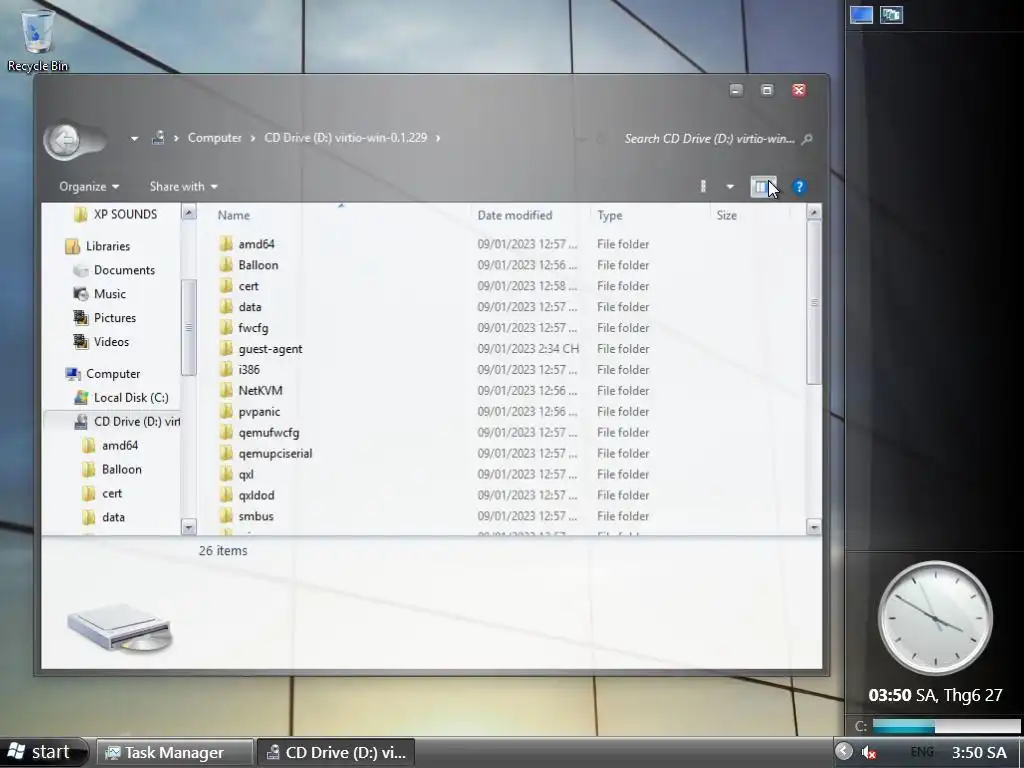Open the Recycle Bin desktop icon

pyautogui.click(x=37, y=40)
